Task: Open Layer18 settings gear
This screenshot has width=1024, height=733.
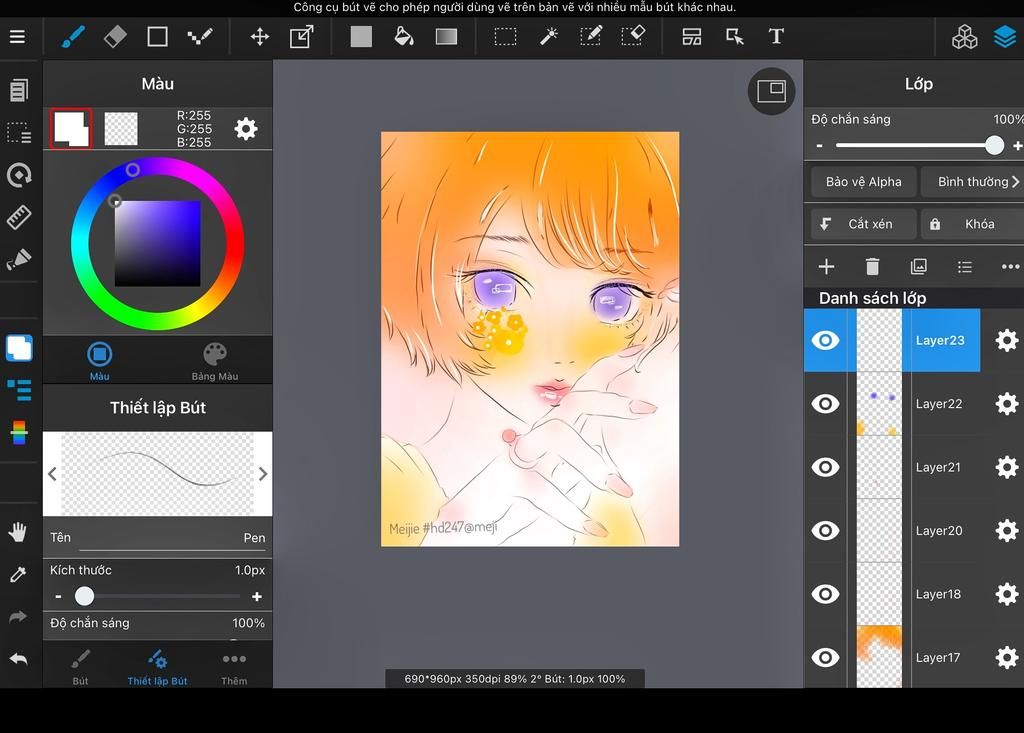Action: point(1006,594)
